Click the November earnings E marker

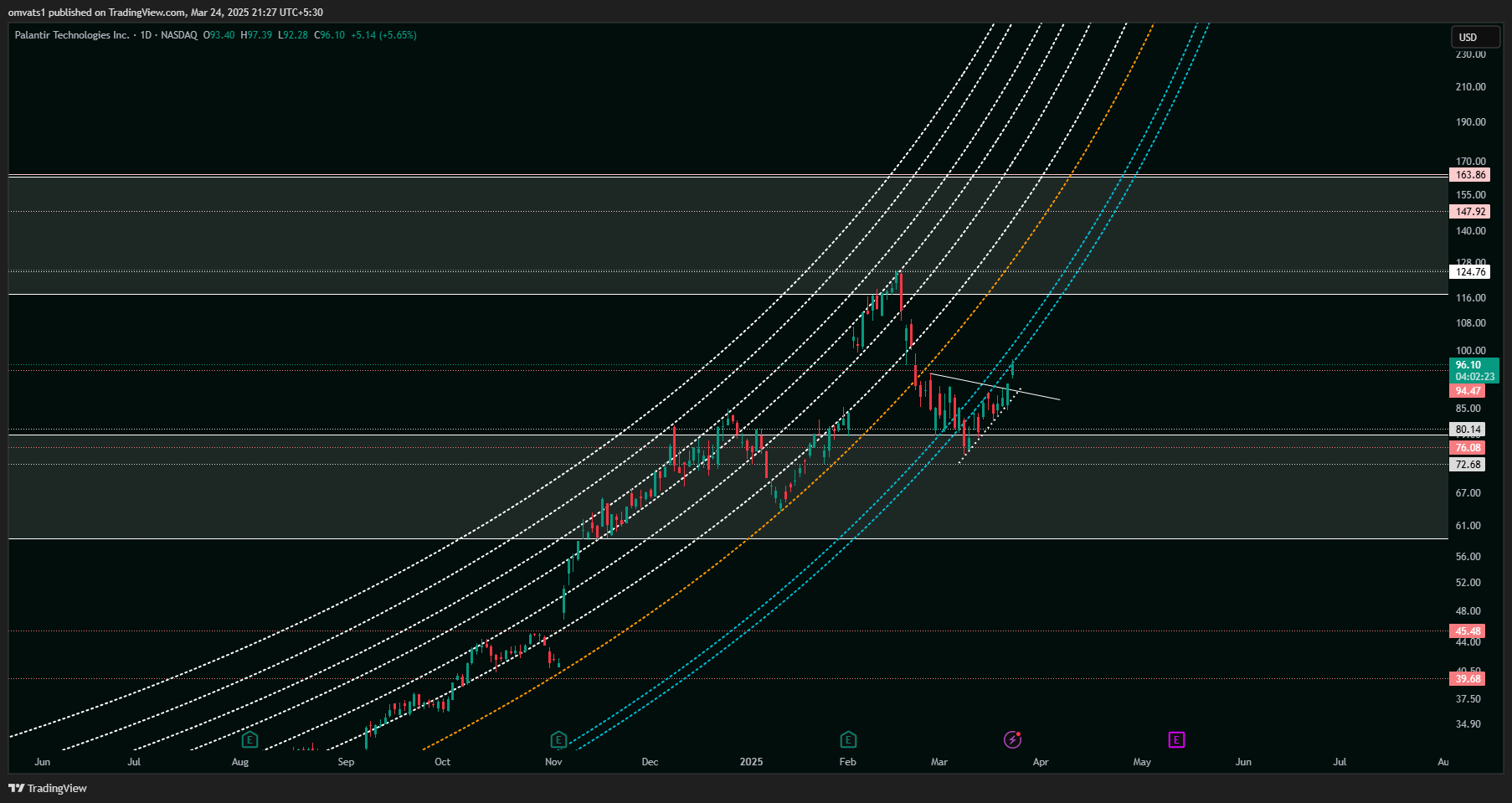(558, 739)
